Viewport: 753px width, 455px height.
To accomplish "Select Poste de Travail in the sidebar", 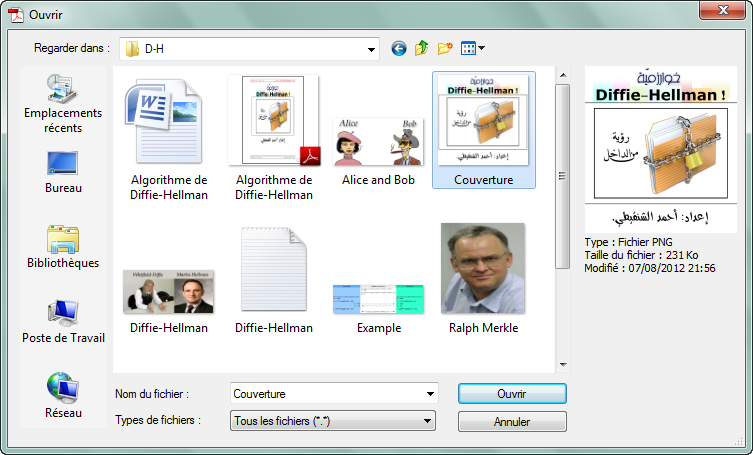I will pyautogui.click(x=63, y=321).
